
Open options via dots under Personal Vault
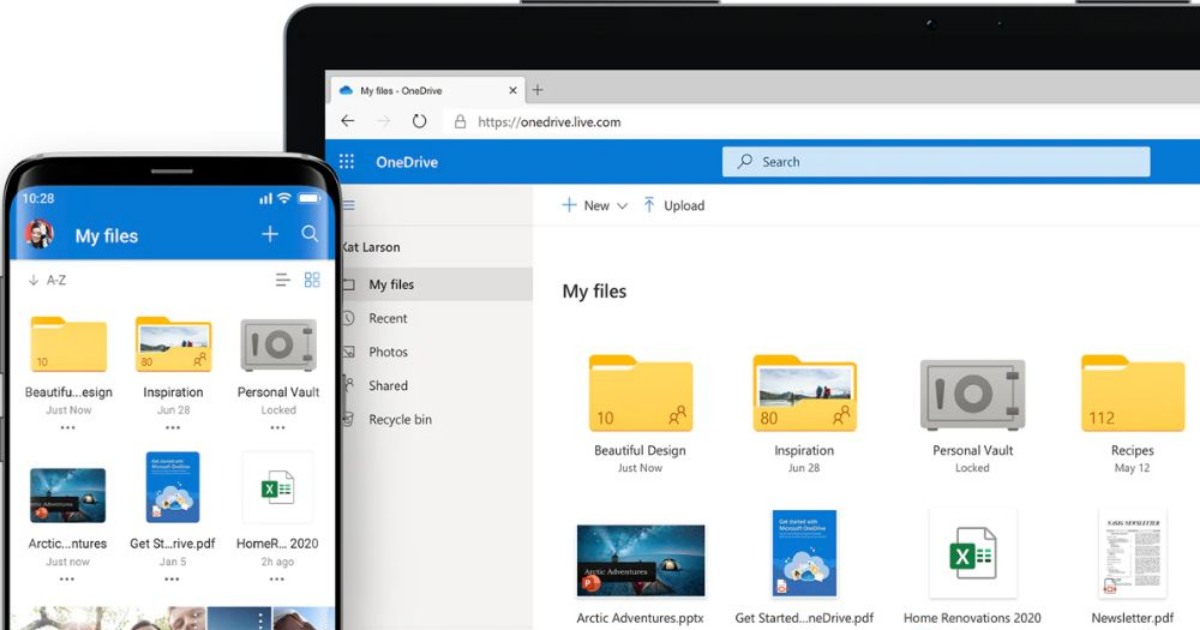coord(277,428)
